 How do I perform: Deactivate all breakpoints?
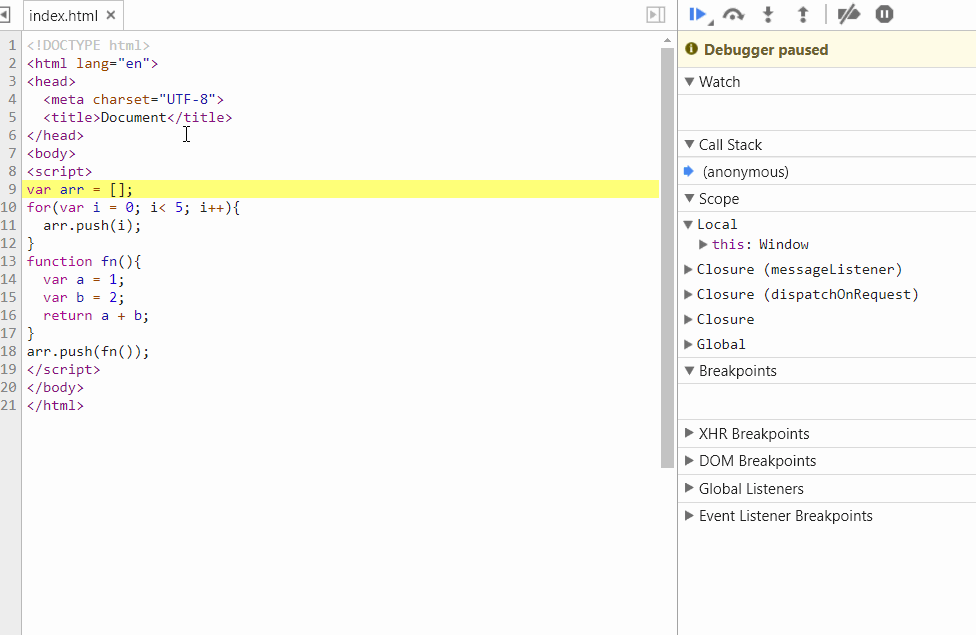point(848,14)
